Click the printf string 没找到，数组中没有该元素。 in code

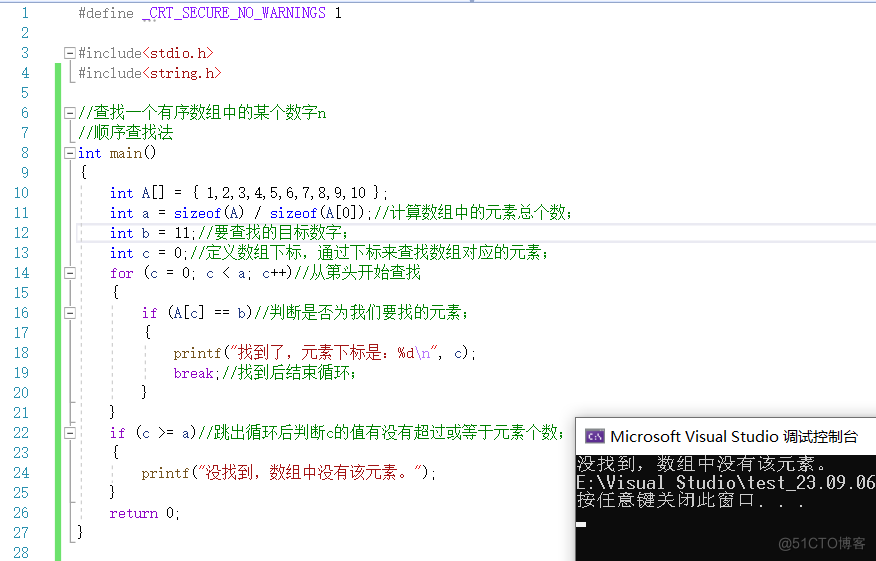[309, 473]
